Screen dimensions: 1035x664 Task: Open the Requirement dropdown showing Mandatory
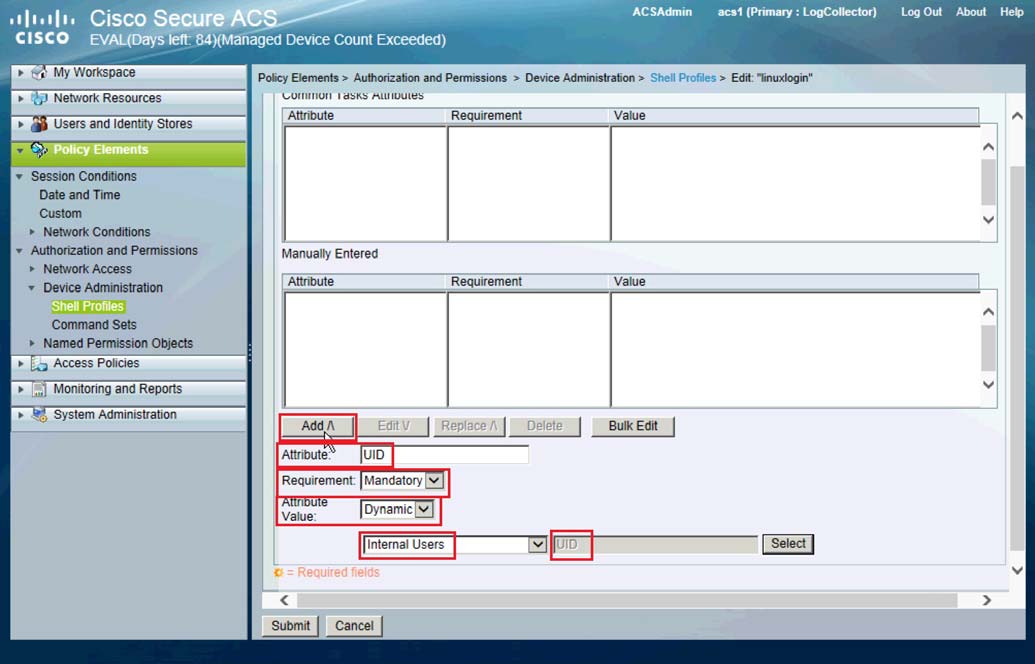(433, 481)
